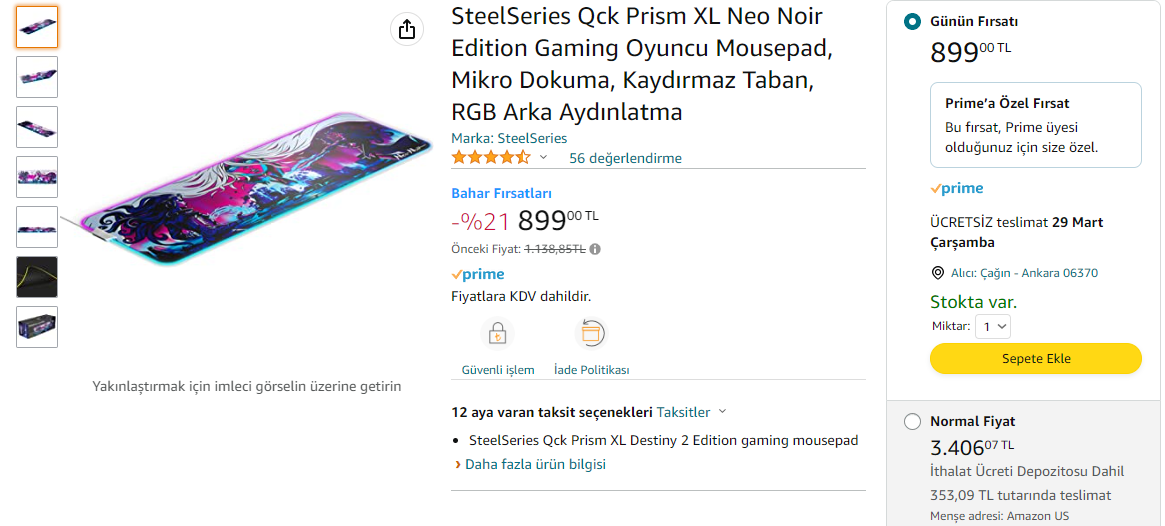Click the info icon beside Önceki Fiyat

[595, 249]
